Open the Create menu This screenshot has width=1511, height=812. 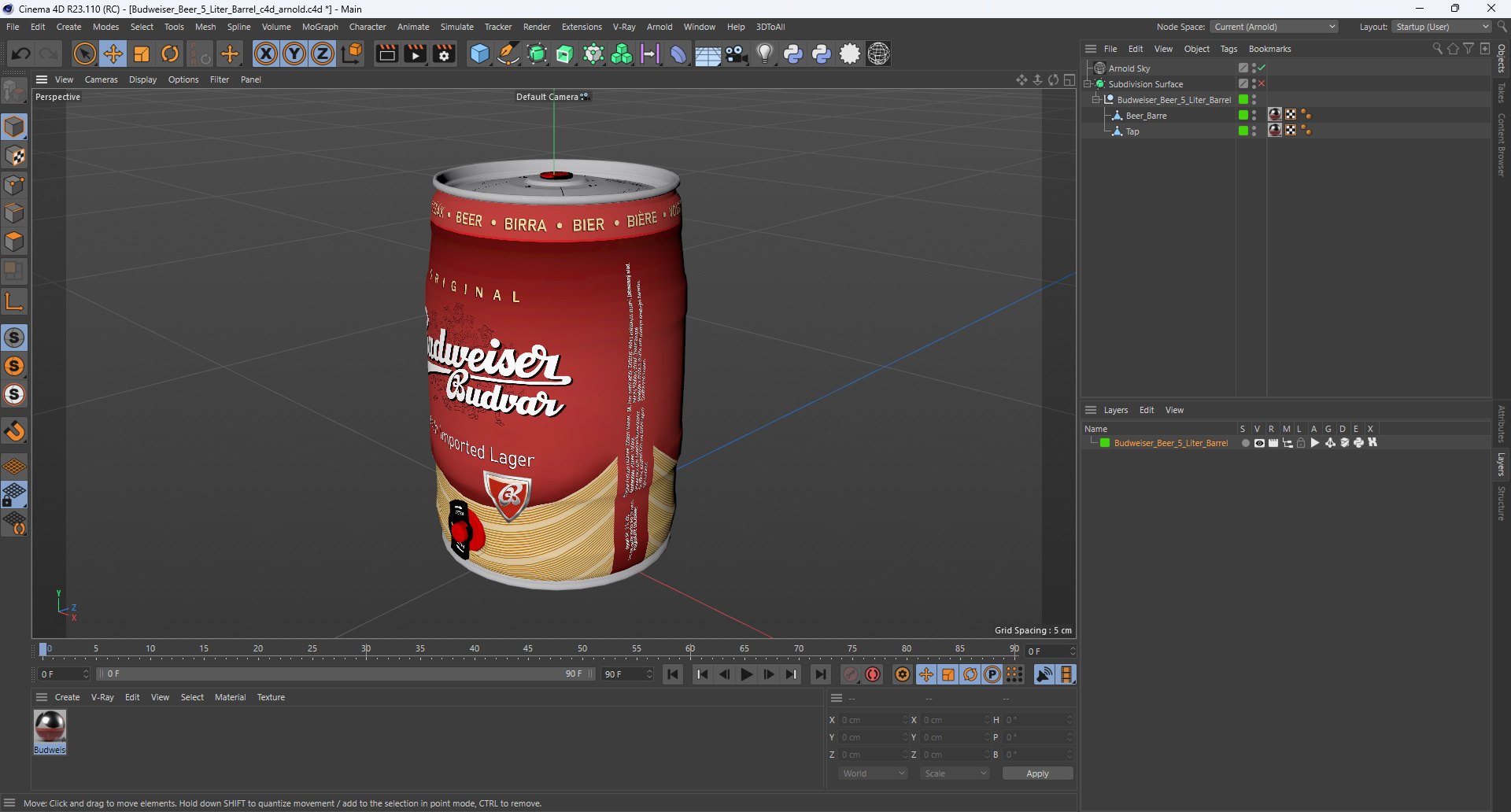click(68, 27)
